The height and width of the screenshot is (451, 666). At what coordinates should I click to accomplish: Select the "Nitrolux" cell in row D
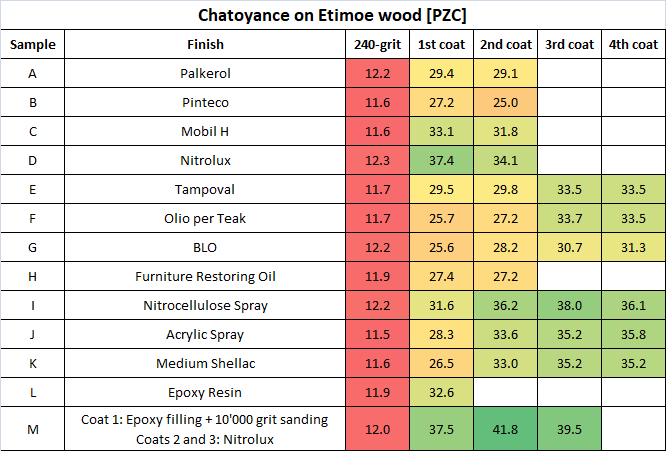coord(205,161)
